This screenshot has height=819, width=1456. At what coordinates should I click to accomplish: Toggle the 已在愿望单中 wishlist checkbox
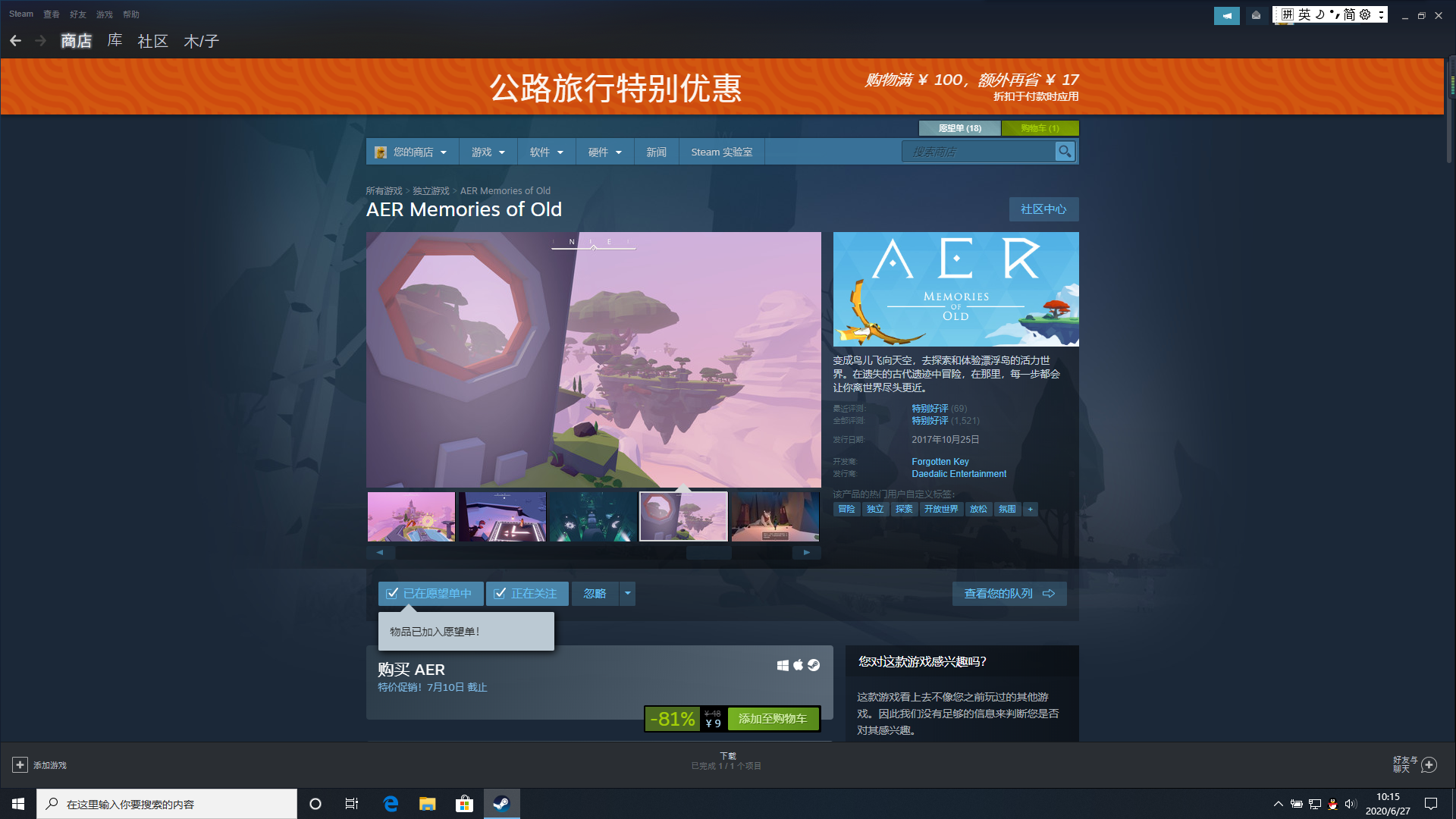[392, 594]
